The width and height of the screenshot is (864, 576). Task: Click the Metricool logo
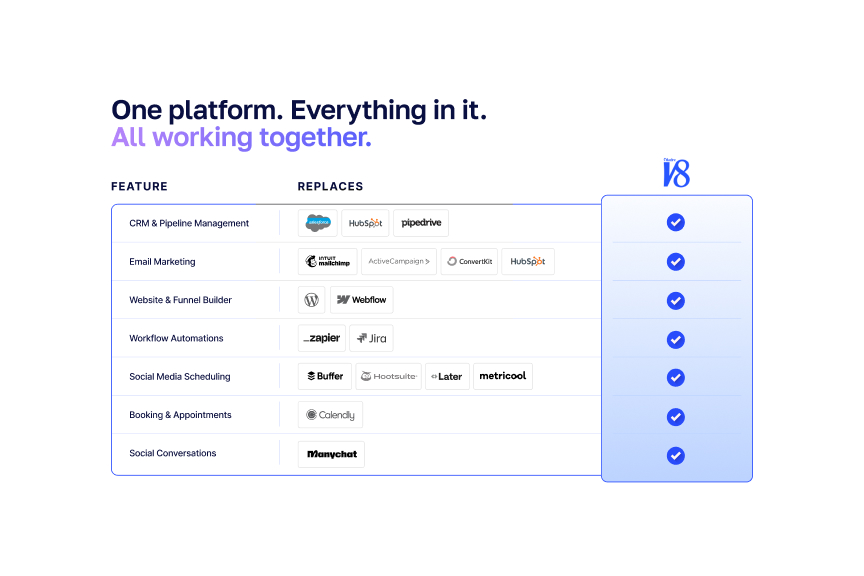[x=503, y=376]
